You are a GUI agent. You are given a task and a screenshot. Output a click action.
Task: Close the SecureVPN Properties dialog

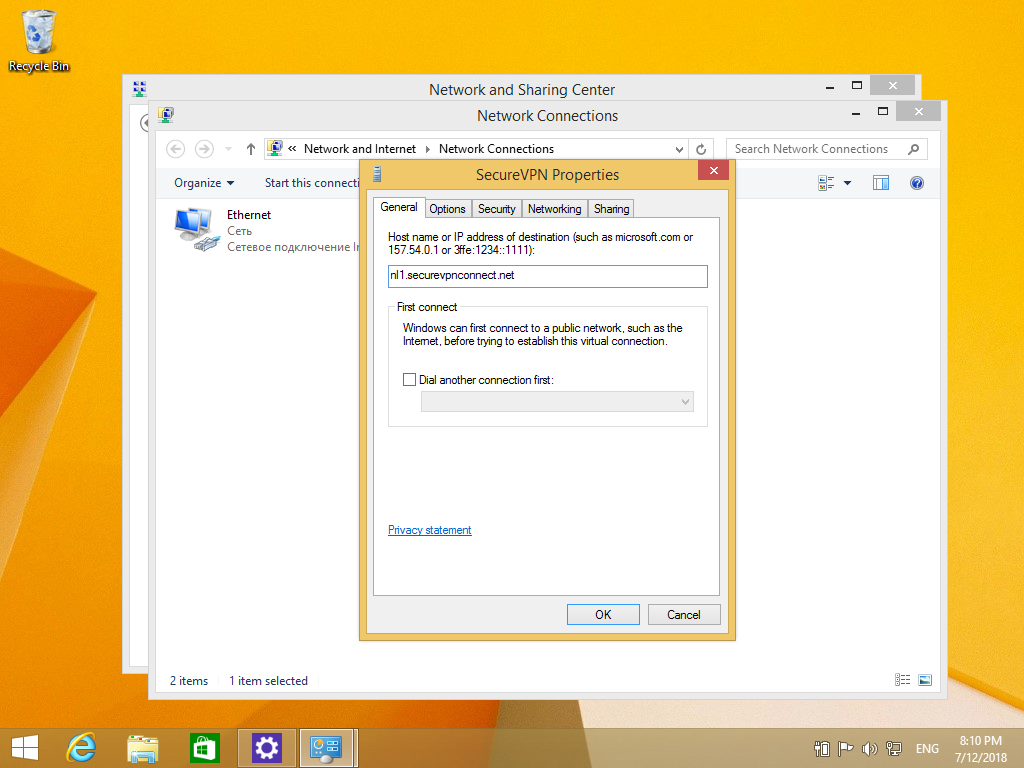click(713, 170)
